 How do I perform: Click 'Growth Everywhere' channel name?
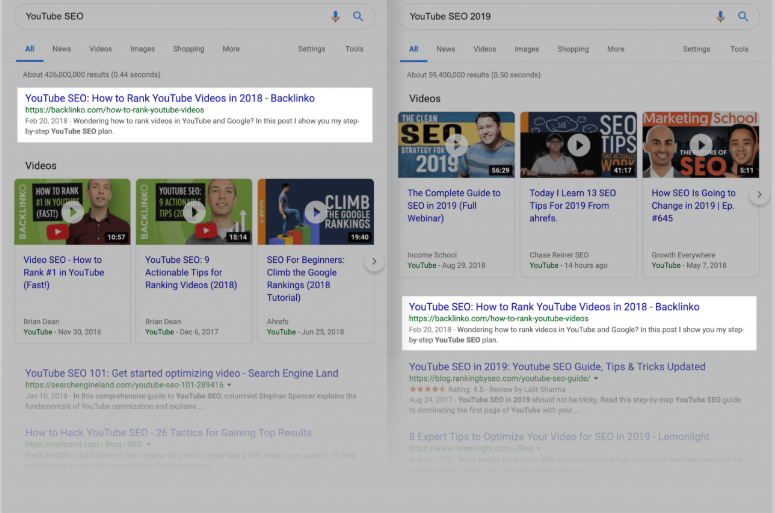click(683, 255)
